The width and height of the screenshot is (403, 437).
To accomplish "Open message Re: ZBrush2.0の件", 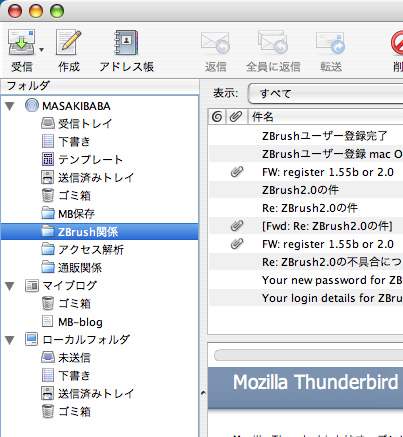I will coord(310,208).
